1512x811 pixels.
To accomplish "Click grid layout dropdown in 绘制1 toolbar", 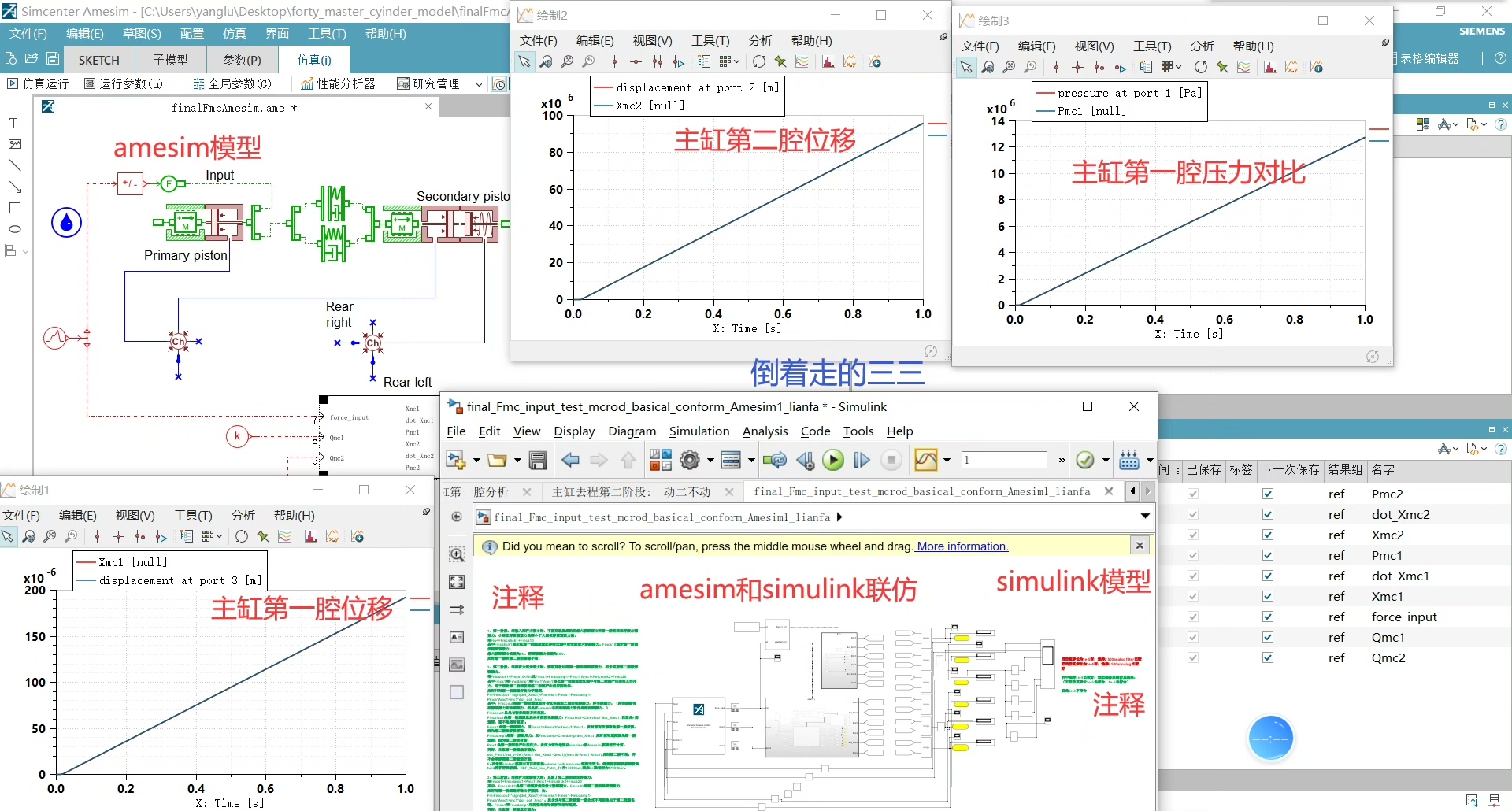I will [x=212, y=536].
